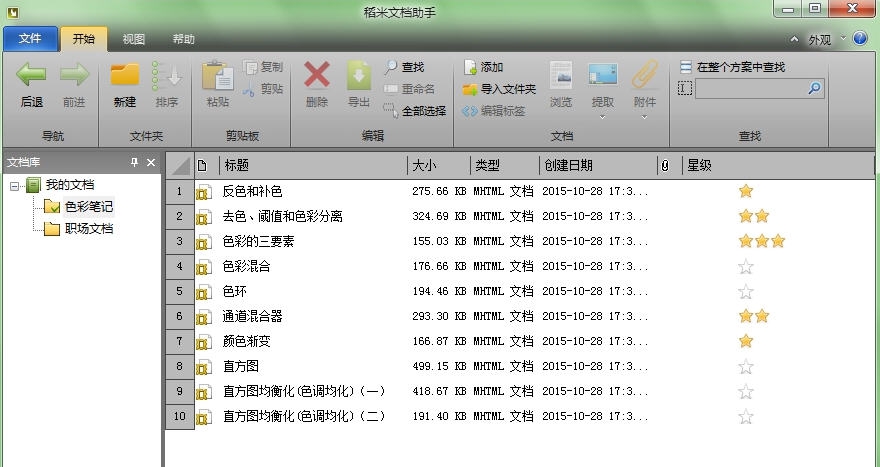The width and height of the screenshot is (880, 467).
Task: Click the red 删除 delete icon
Action: [x=317, y=75]
